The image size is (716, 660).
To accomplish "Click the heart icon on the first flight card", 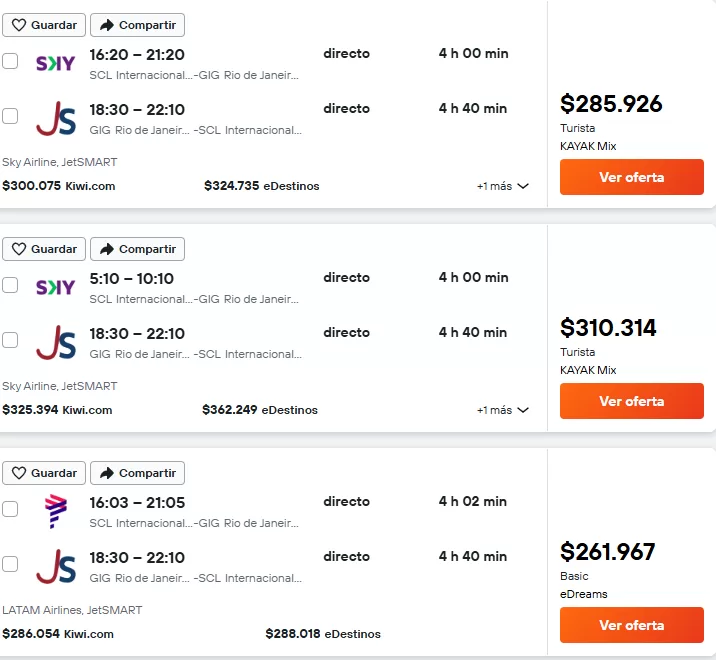I will point(19,25).
